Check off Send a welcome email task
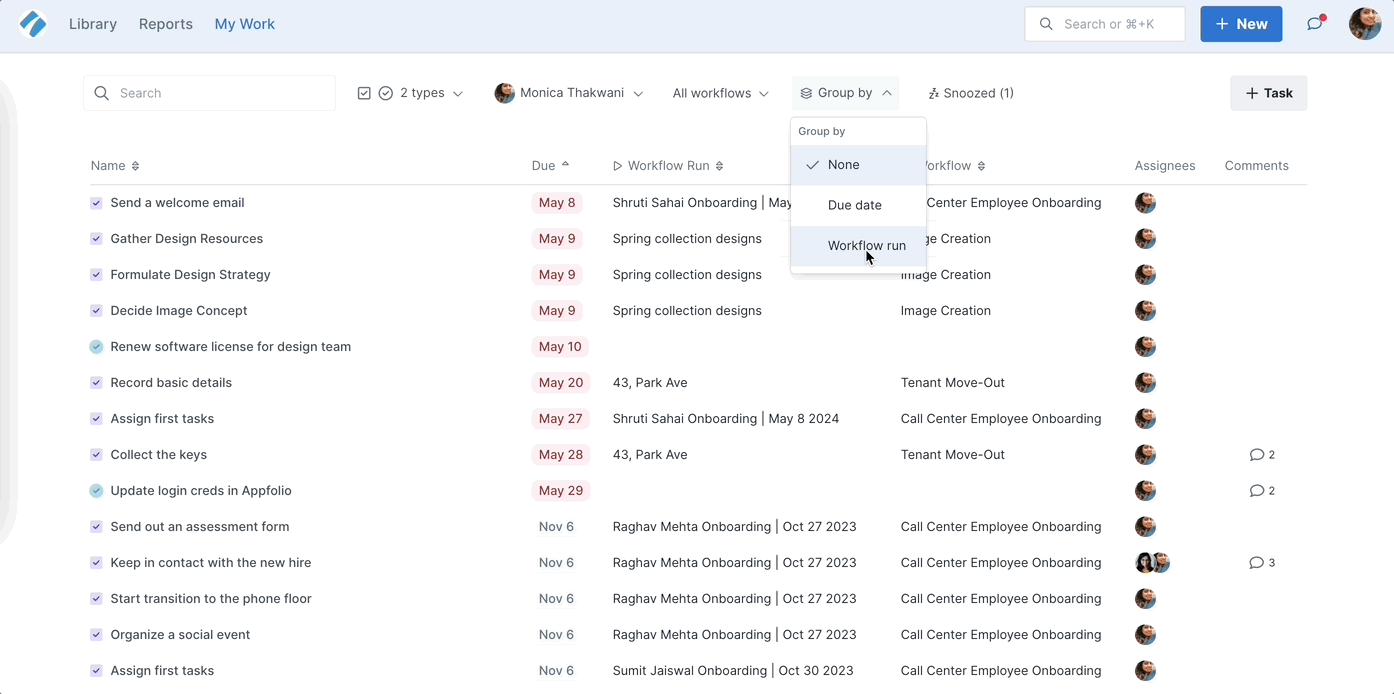1394x694 pixels. pos(96,203)
